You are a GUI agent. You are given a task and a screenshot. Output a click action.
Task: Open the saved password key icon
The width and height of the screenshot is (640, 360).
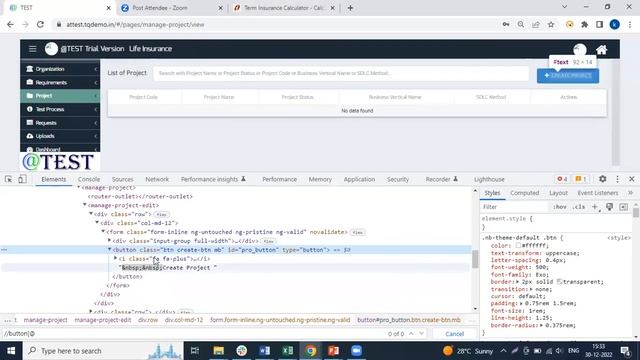(x=506, y=24)
